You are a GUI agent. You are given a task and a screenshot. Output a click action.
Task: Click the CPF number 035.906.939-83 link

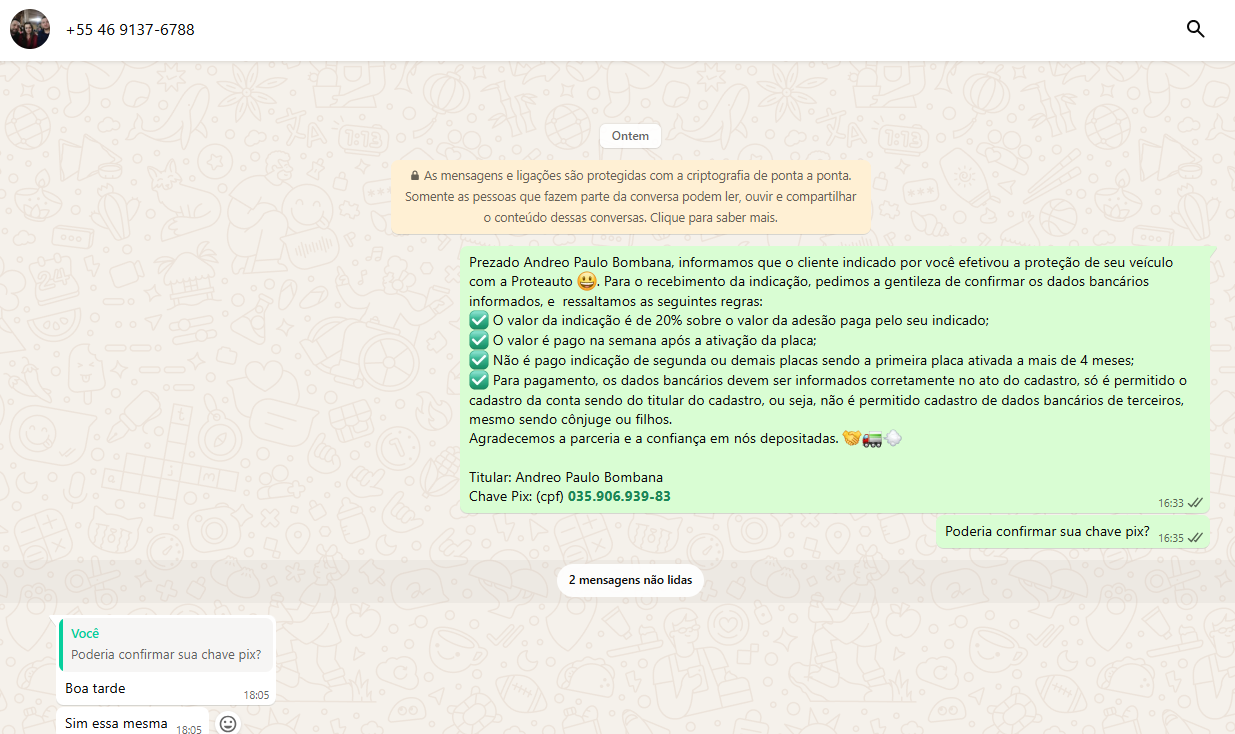[619, 496]
